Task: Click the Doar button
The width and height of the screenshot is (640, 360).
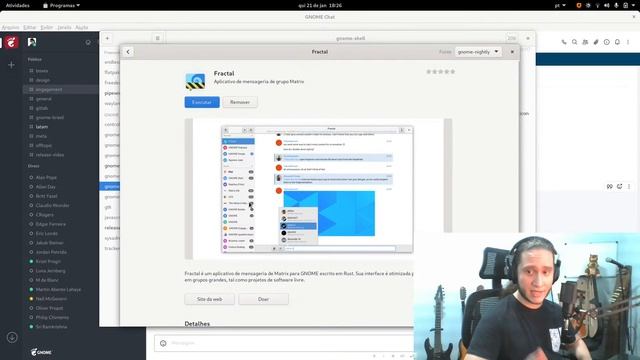Action: click(263, 299)
